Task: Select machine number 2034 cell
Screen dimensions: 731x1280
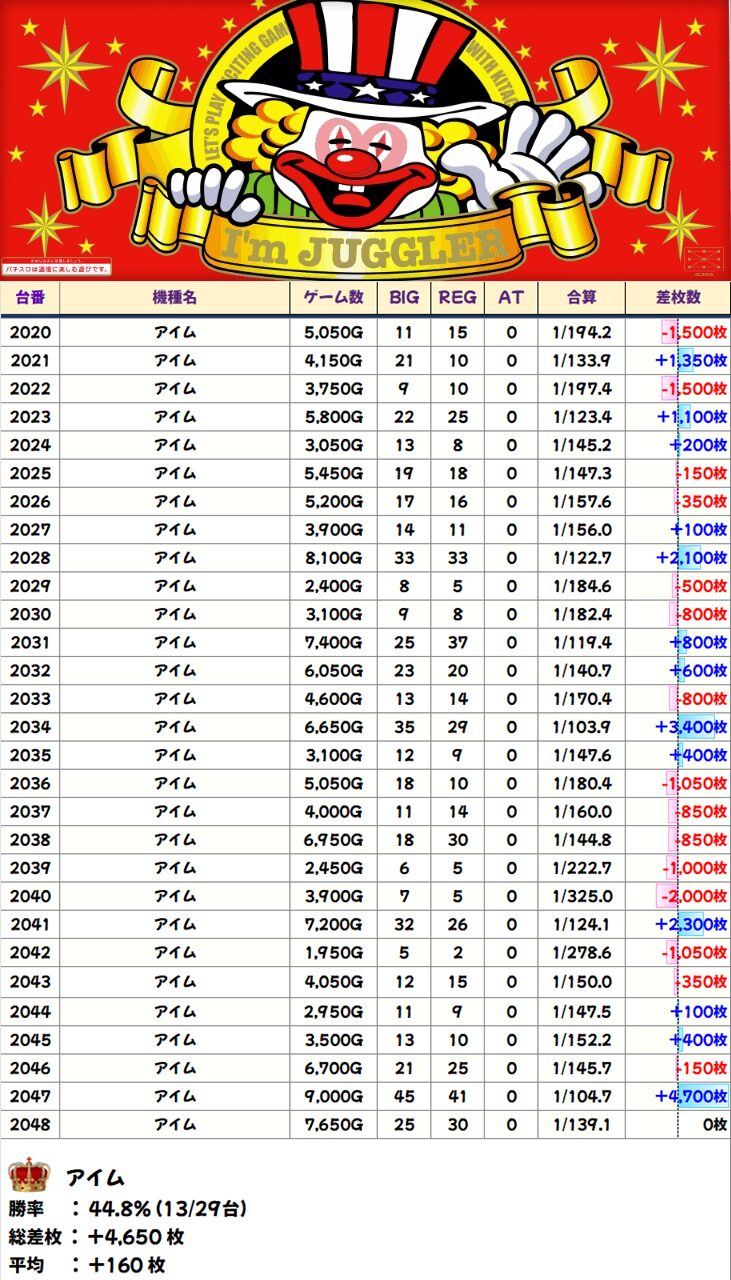Action: point(30,727)
